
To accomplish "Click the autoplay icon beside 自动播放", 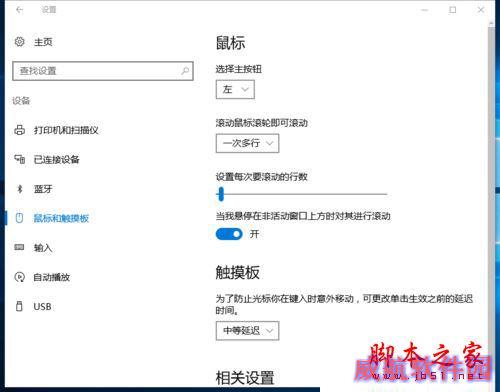I will [x=20, y=277].
